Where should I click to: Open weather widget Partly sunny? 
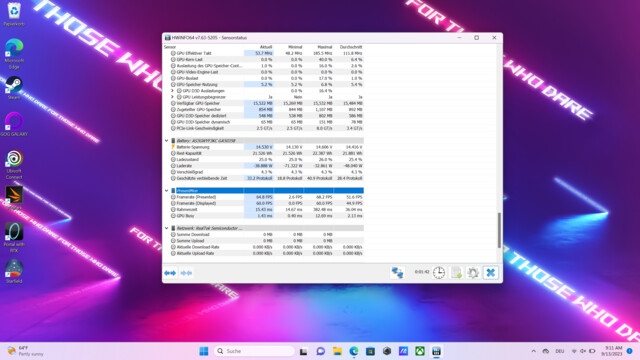click(x=25, y=351)
